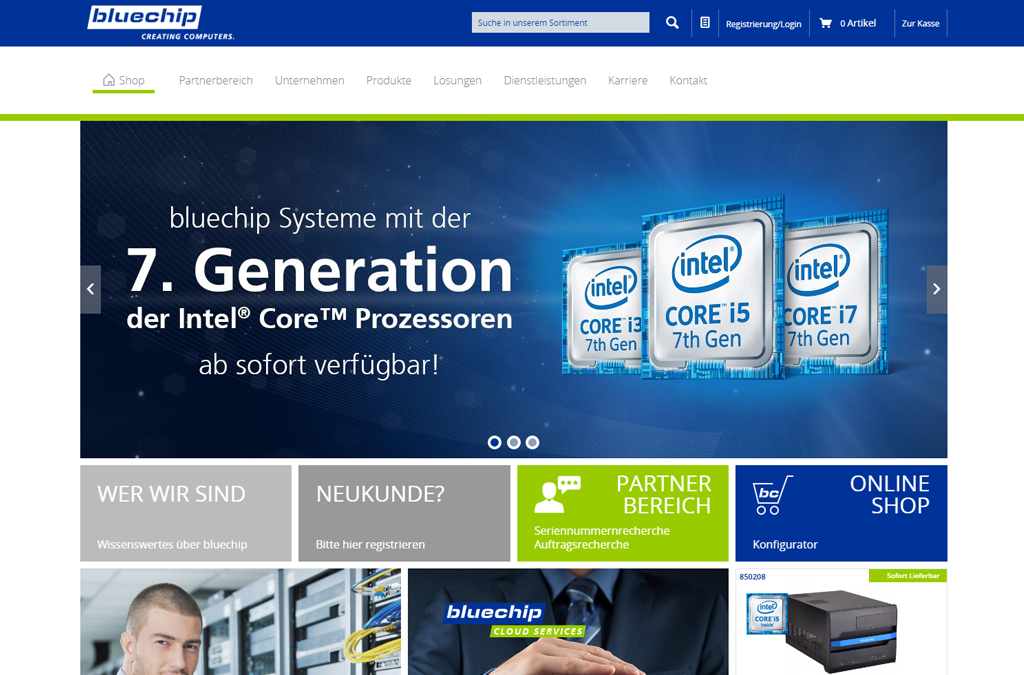
Task: Click the Zur Kasse button
Action: pyautogui.click(x=919, y=22)
